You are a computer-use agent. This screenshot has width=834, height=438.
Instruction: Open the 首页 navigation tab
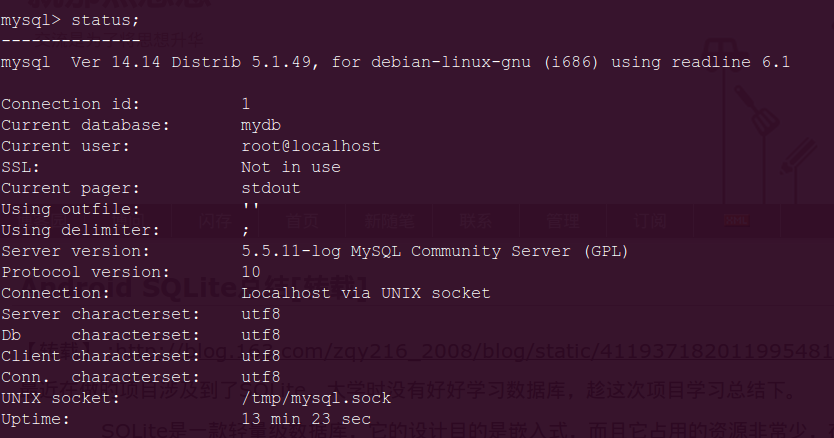(302, 220)
